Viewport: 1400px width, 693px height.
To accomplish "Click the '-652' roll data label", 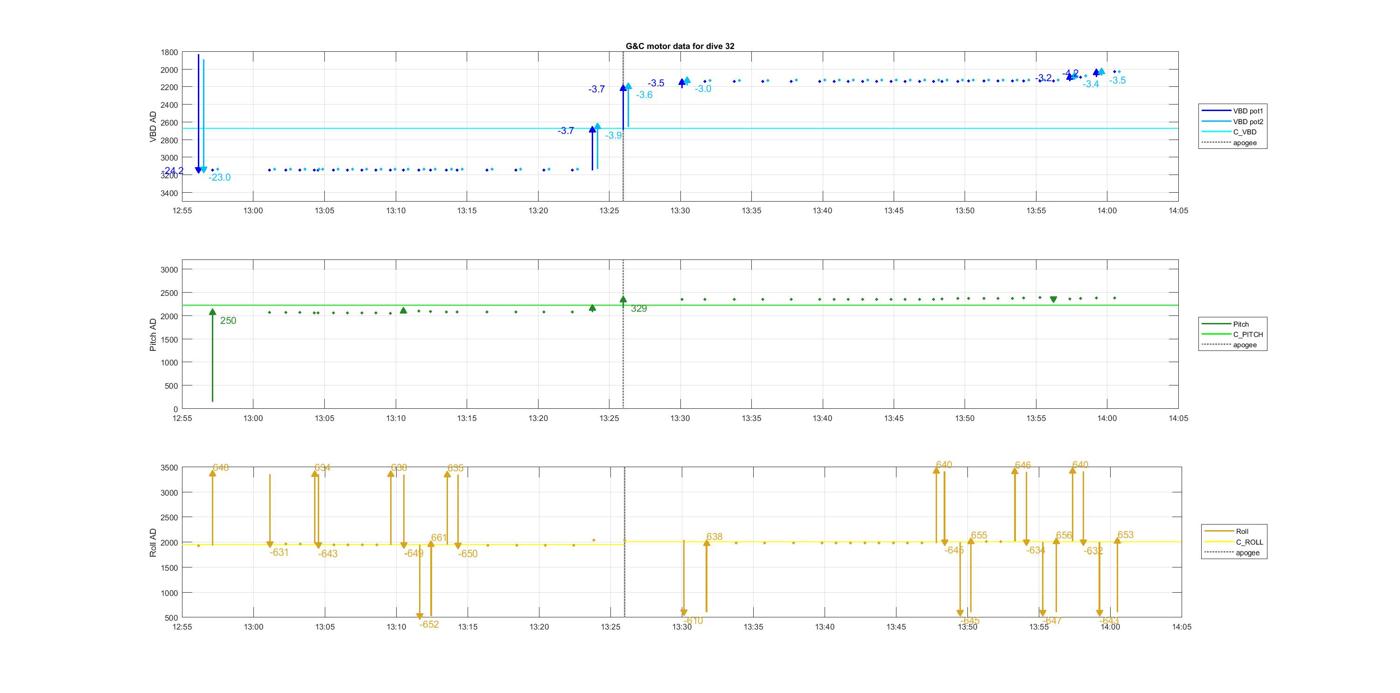I will [x=429, y=624].
